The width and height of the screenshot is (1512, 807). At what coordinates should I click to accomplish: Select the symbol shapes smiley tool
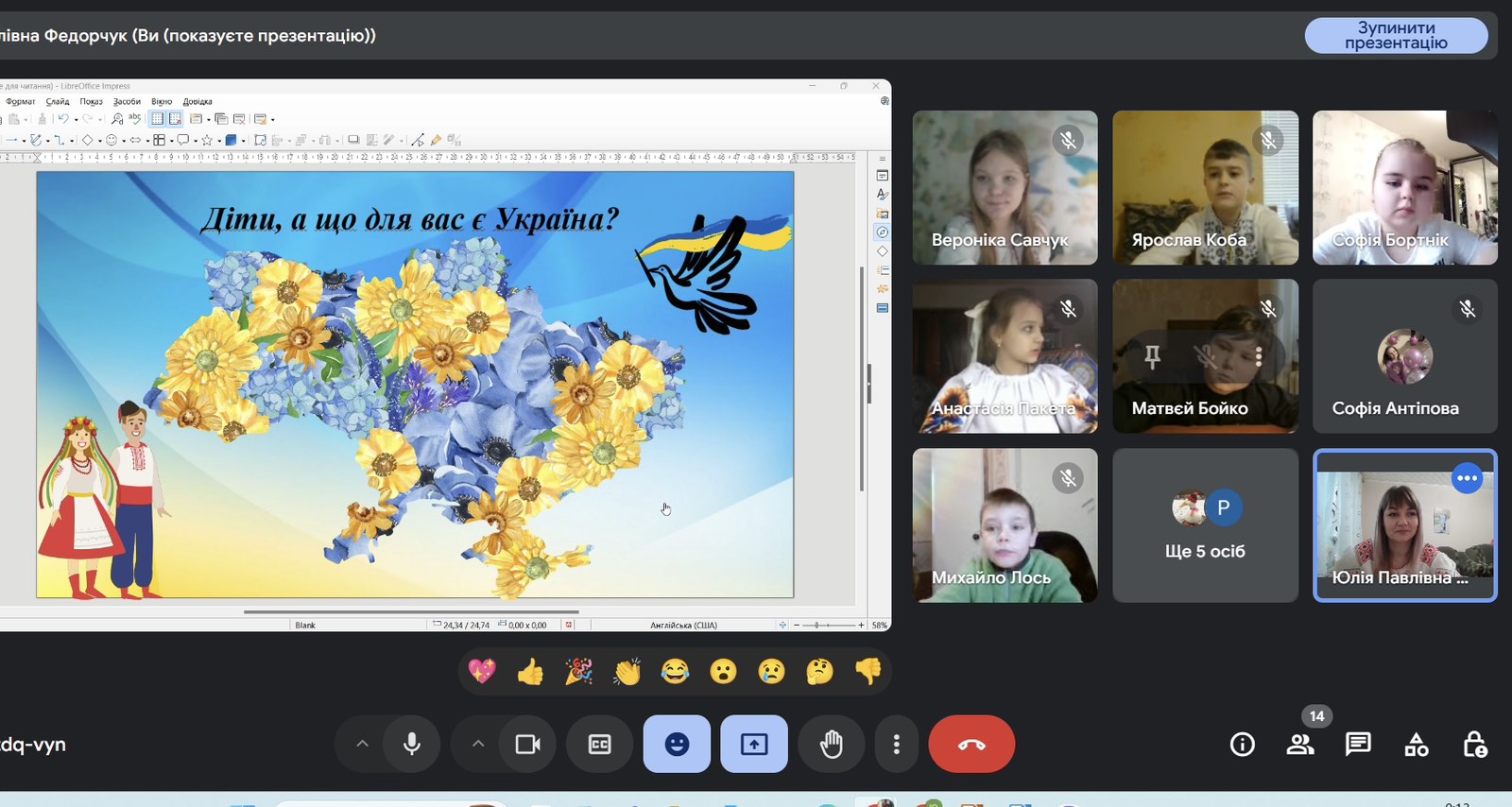coord(112,140)
